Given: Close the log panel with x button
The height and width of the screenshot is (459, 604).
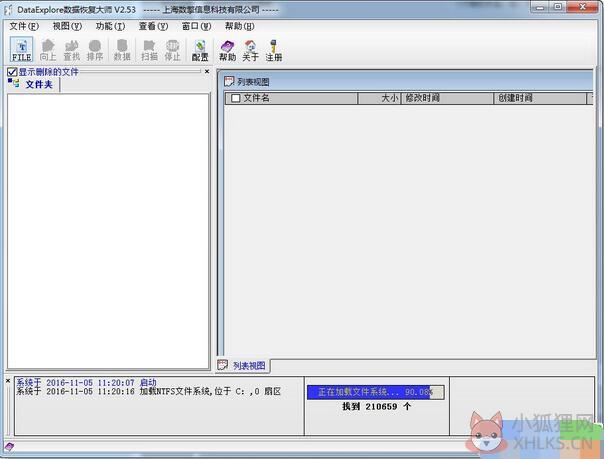Looking at the screenshot, I should (x=8, y=381).
